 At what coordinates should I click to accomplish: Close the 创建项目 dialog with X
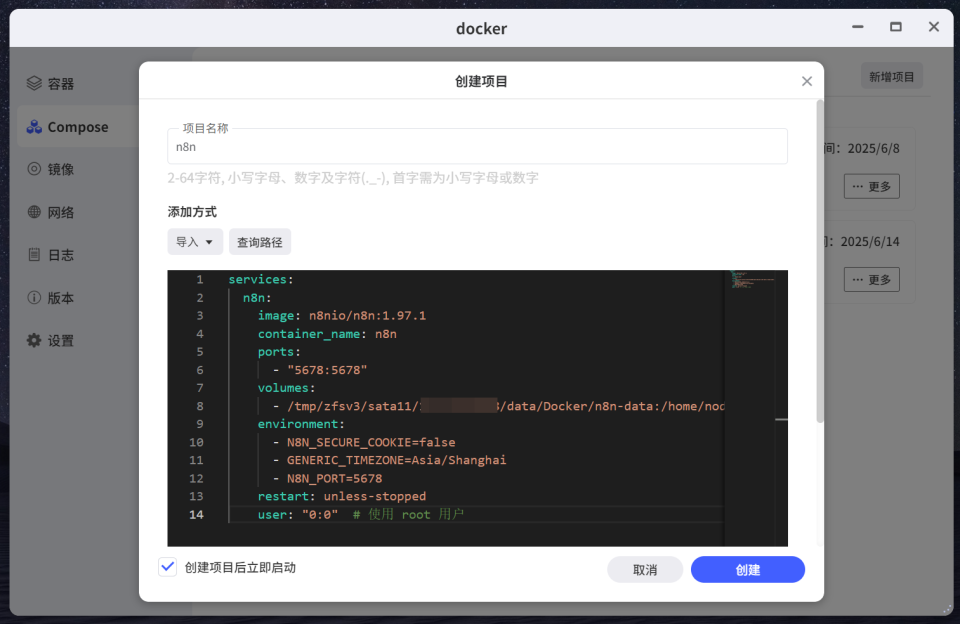coord(807,81)
